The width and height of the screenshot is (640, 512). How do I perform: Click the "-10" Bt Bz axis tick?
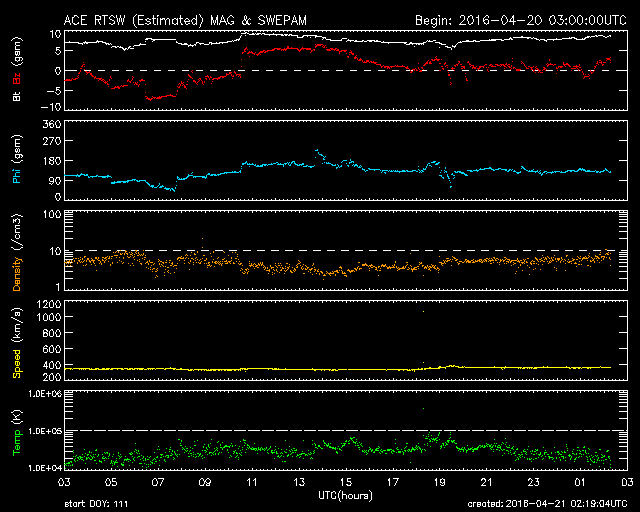51,107
